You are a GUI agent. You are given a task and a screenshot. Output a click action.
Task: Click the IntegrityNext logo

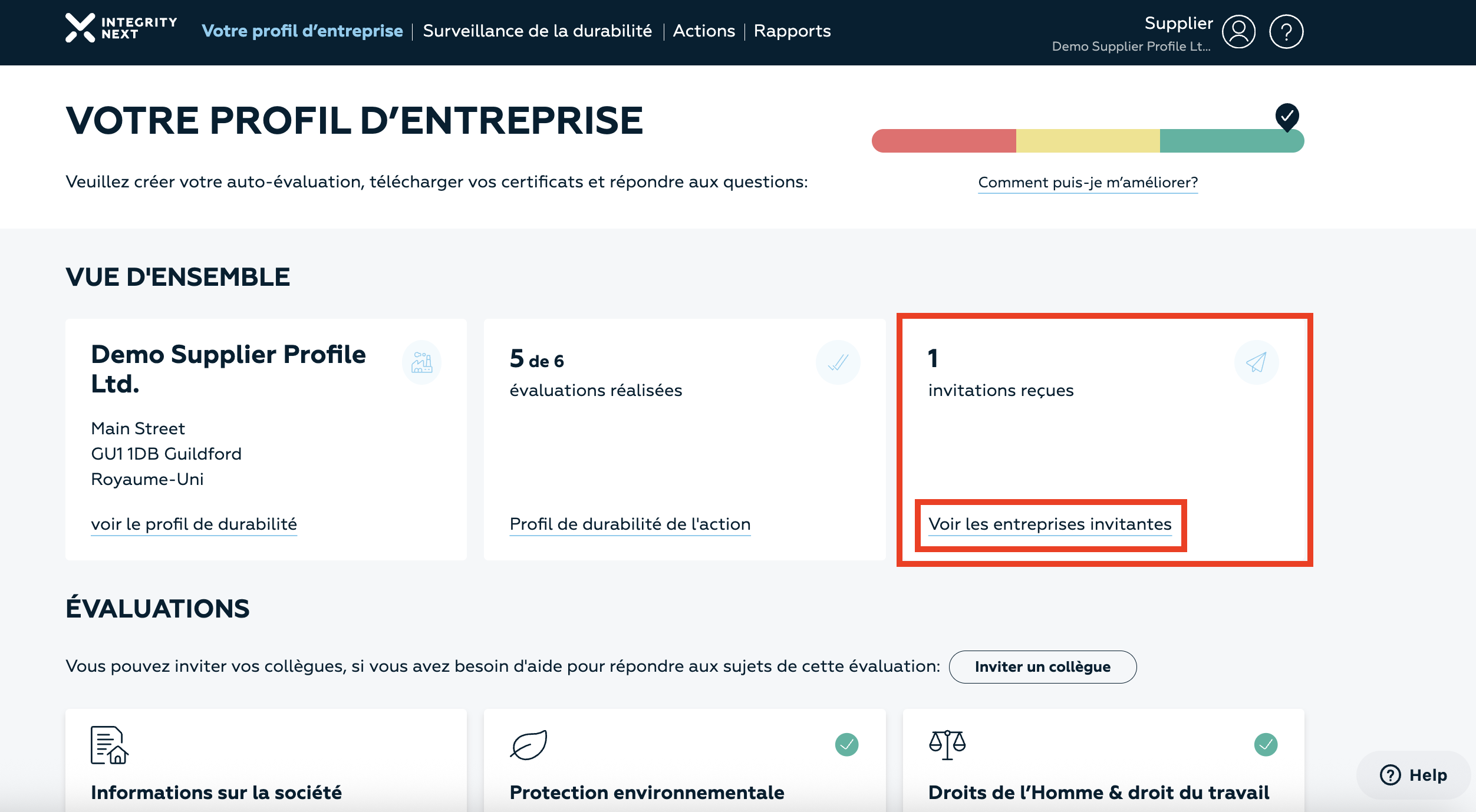coord(121,28)
